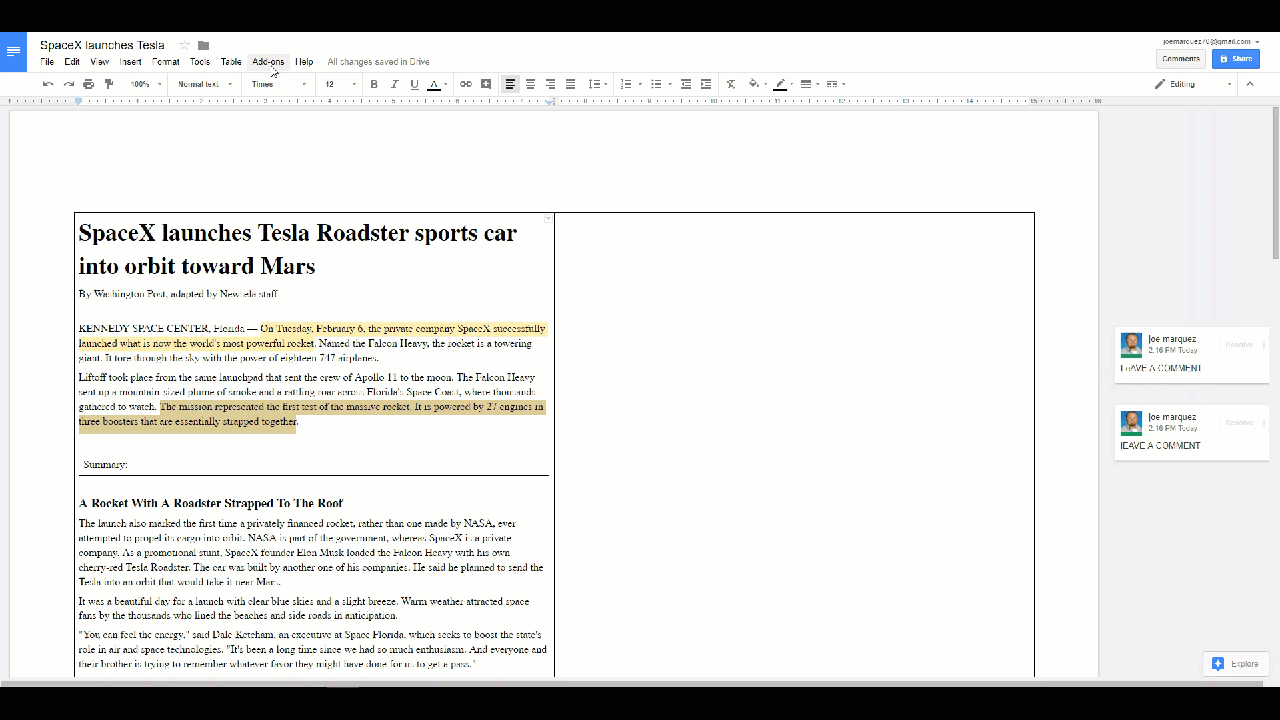The image size is (1280, 720).
Task: Click the All changes saved in Drive link
Action: [378, 62]
